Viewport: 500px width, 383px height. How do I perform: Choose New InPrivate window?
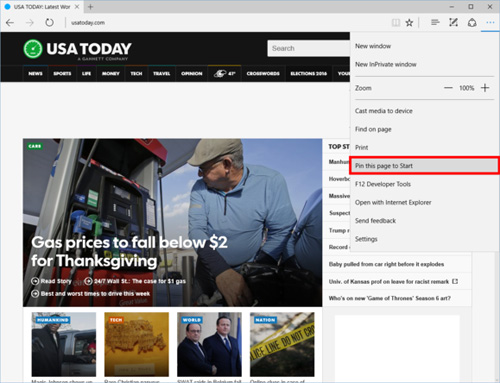pyautogui.click(x=386, y=64)
